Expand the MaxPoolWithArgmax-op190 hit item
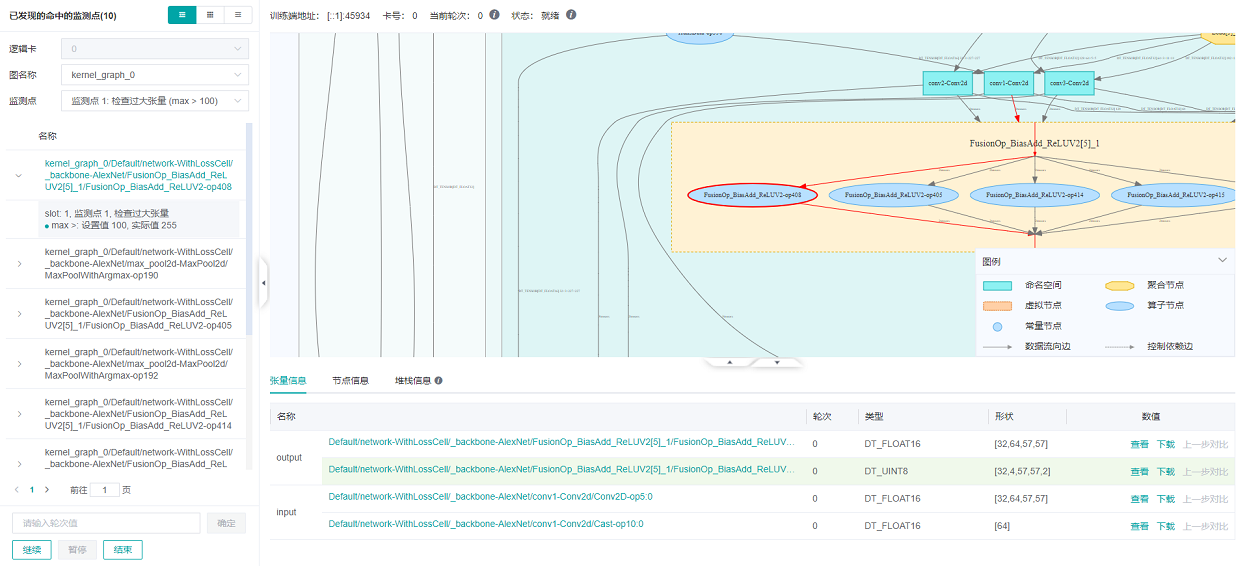The width and height of the screenshot is (1247, 566). click(20, 264)
